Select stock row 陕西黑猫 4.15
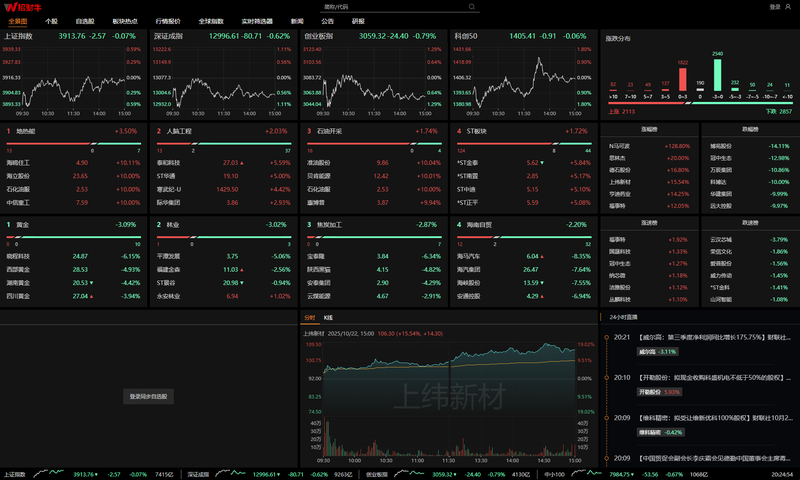800x480 pixels. 374,269
